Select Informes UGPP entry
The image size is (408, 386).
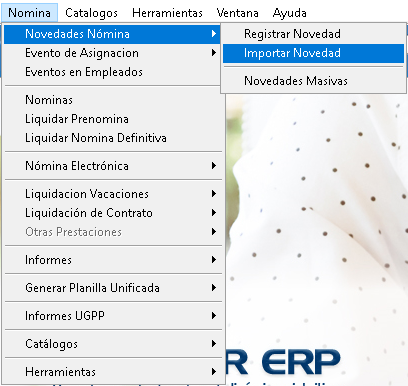(112, 316)
